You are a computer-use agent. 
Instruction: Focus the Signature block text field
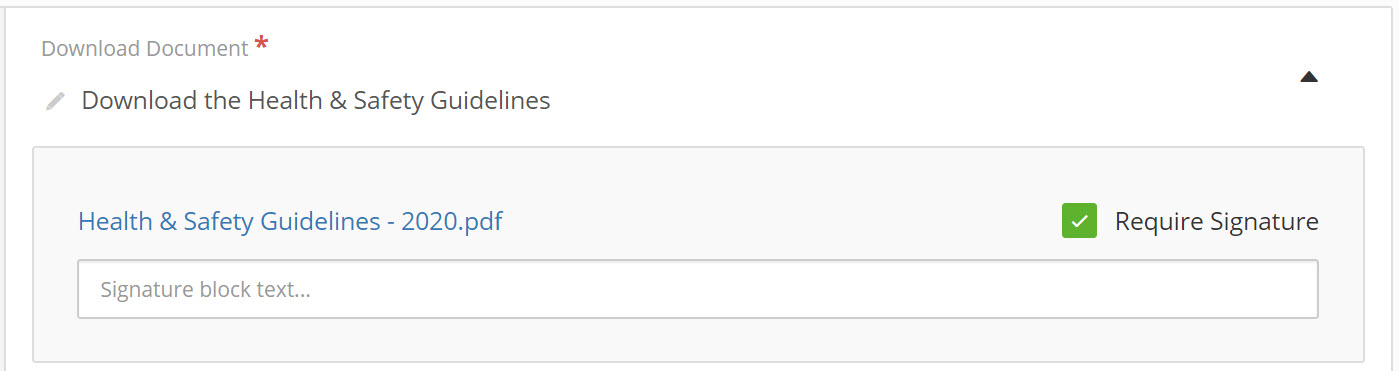click(697, 290)
